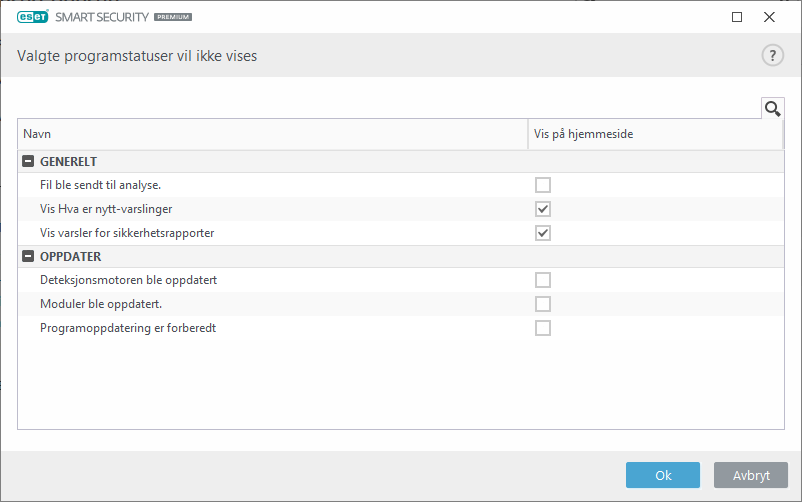The height and width of the screenshot is (502, 802).
Task: Uncheck Vis varsler for sikkerhetsrapporter checkbox
Action: [x=543, y=233]
